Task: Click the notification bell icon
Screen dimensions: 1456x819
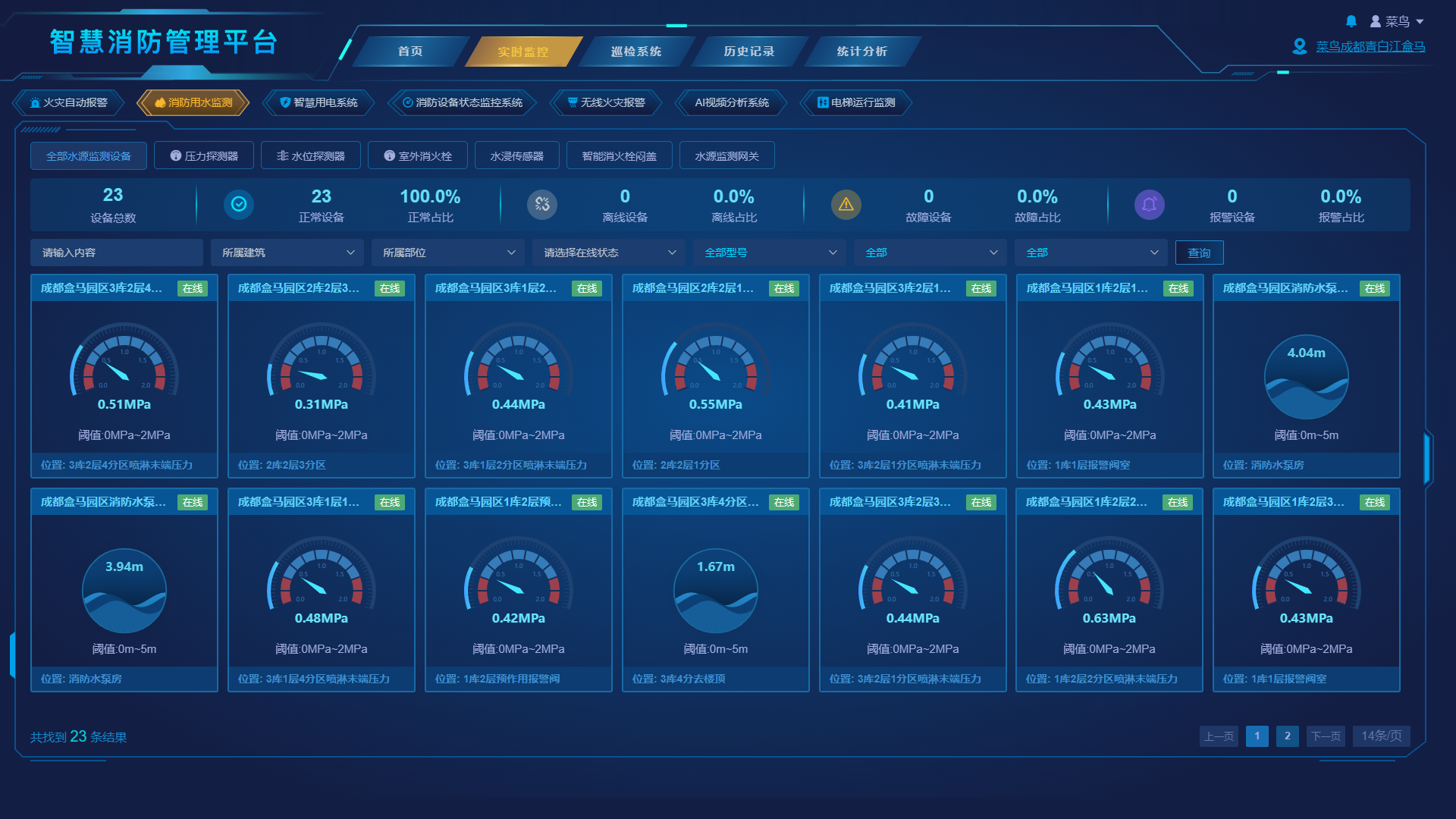Action: pyautogui.click(x=1351, y=21)
